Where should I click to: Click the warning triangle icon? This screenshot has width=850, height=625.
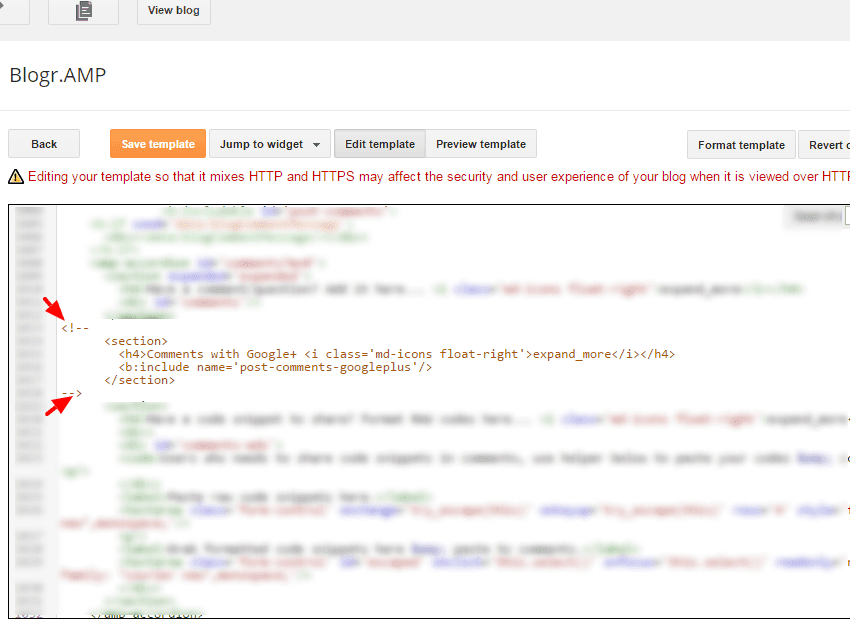pyautogui.click(x=16, y=177)
